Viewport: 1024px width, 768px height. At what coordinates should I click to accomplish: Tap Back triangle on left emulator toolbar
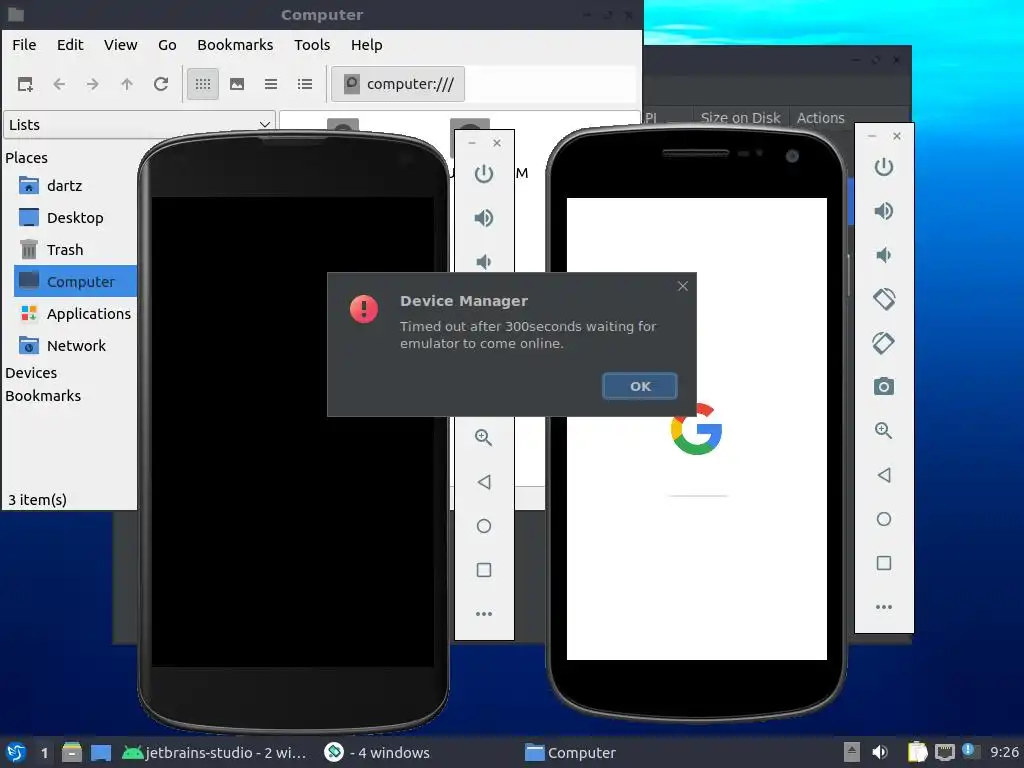[x=484, y=482]
